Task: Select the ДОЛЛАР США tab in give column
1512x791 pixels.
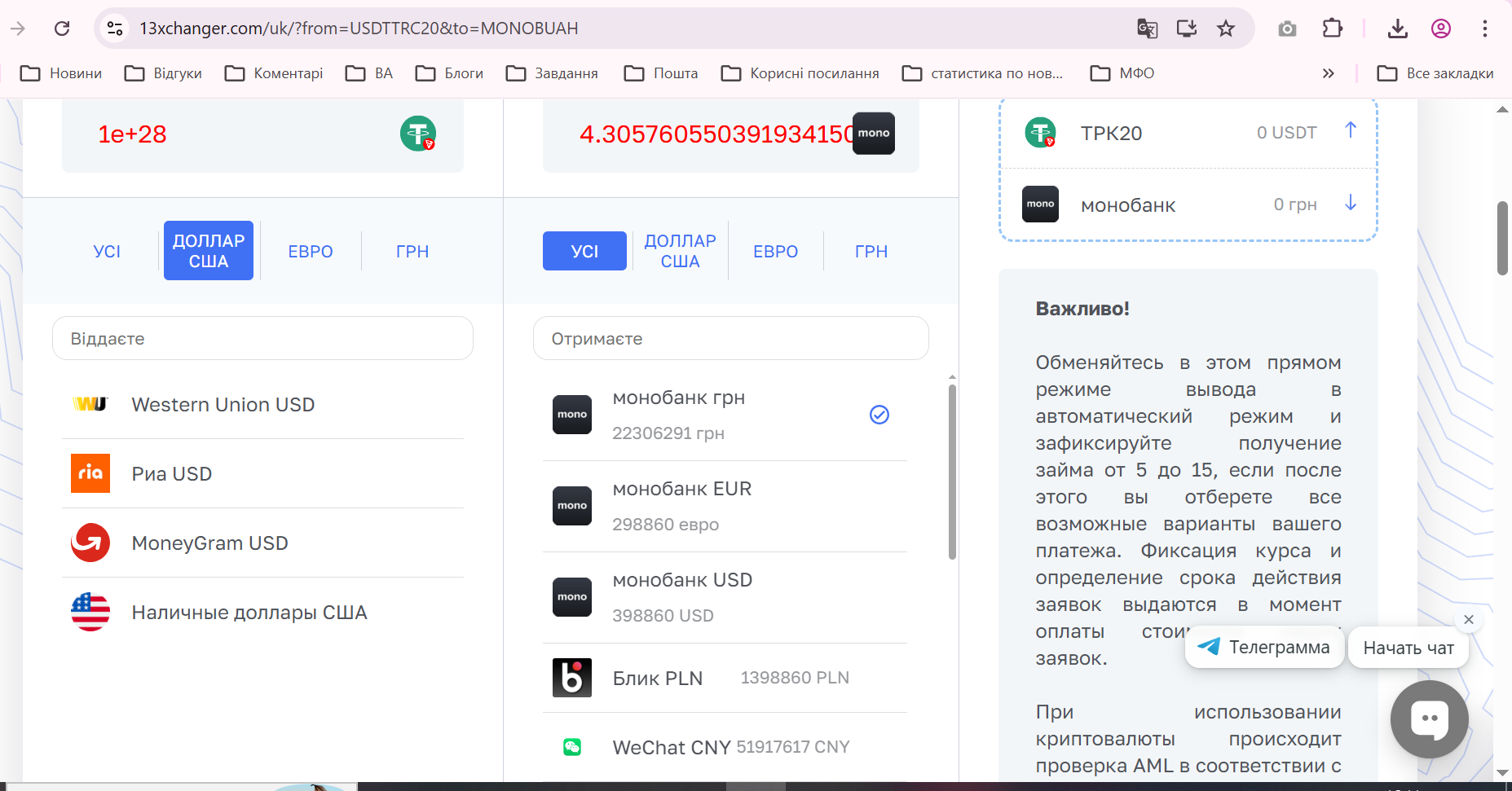Action: coord(209,251)
